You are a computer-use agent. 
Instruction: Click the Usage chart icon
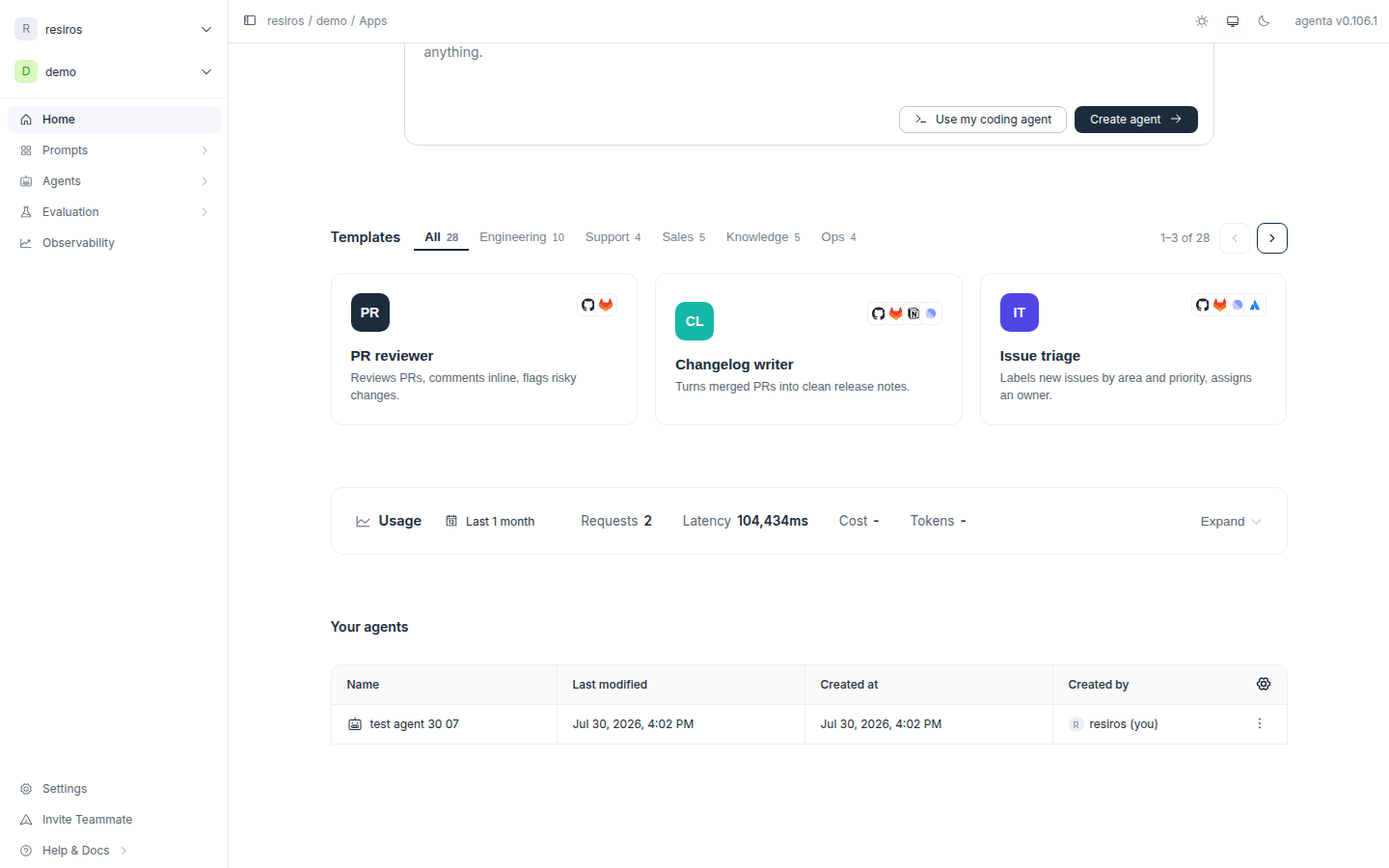point(363,522)
